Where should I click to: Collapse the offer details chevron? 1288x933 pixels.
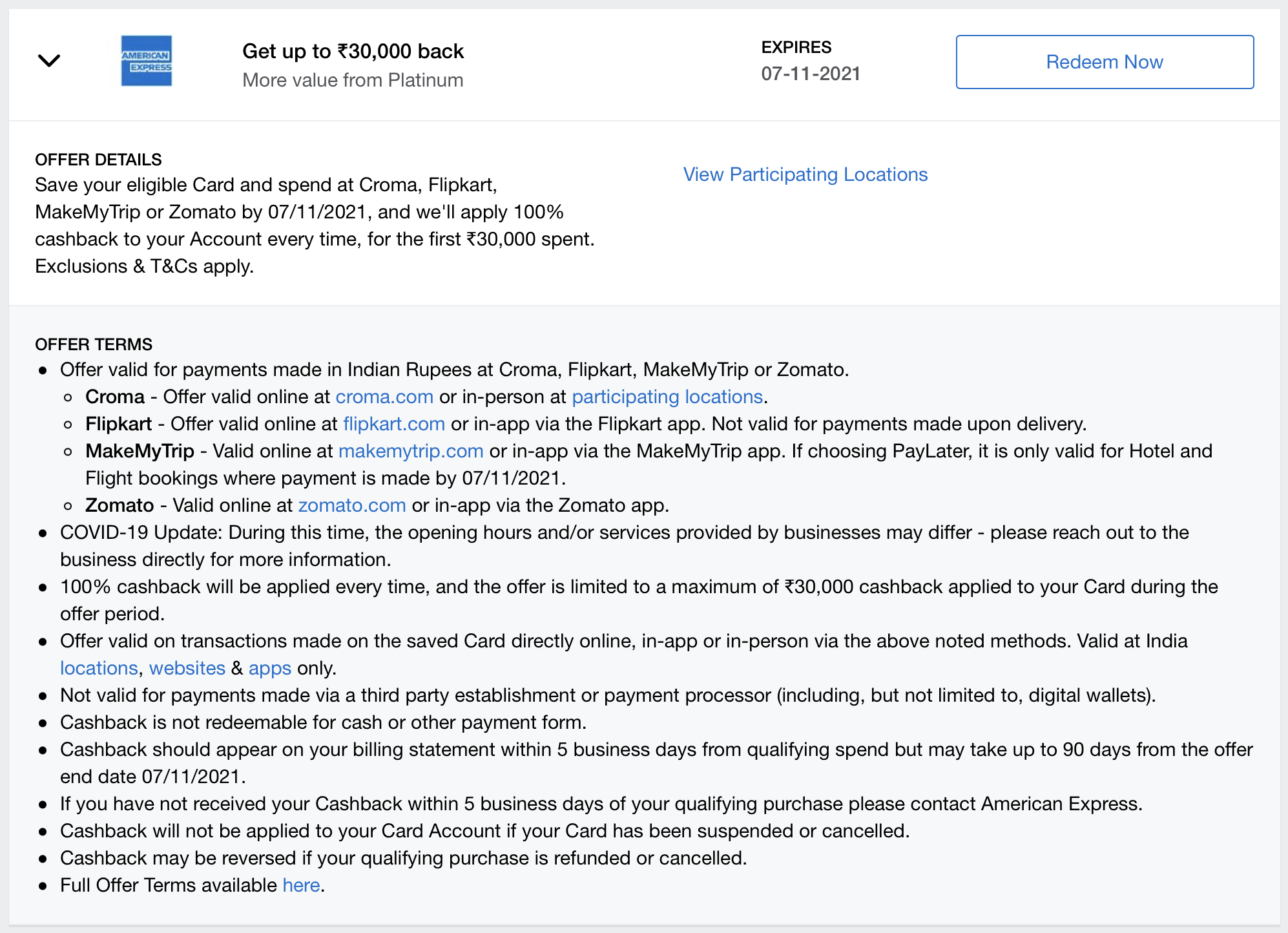(x=49, y=61)
